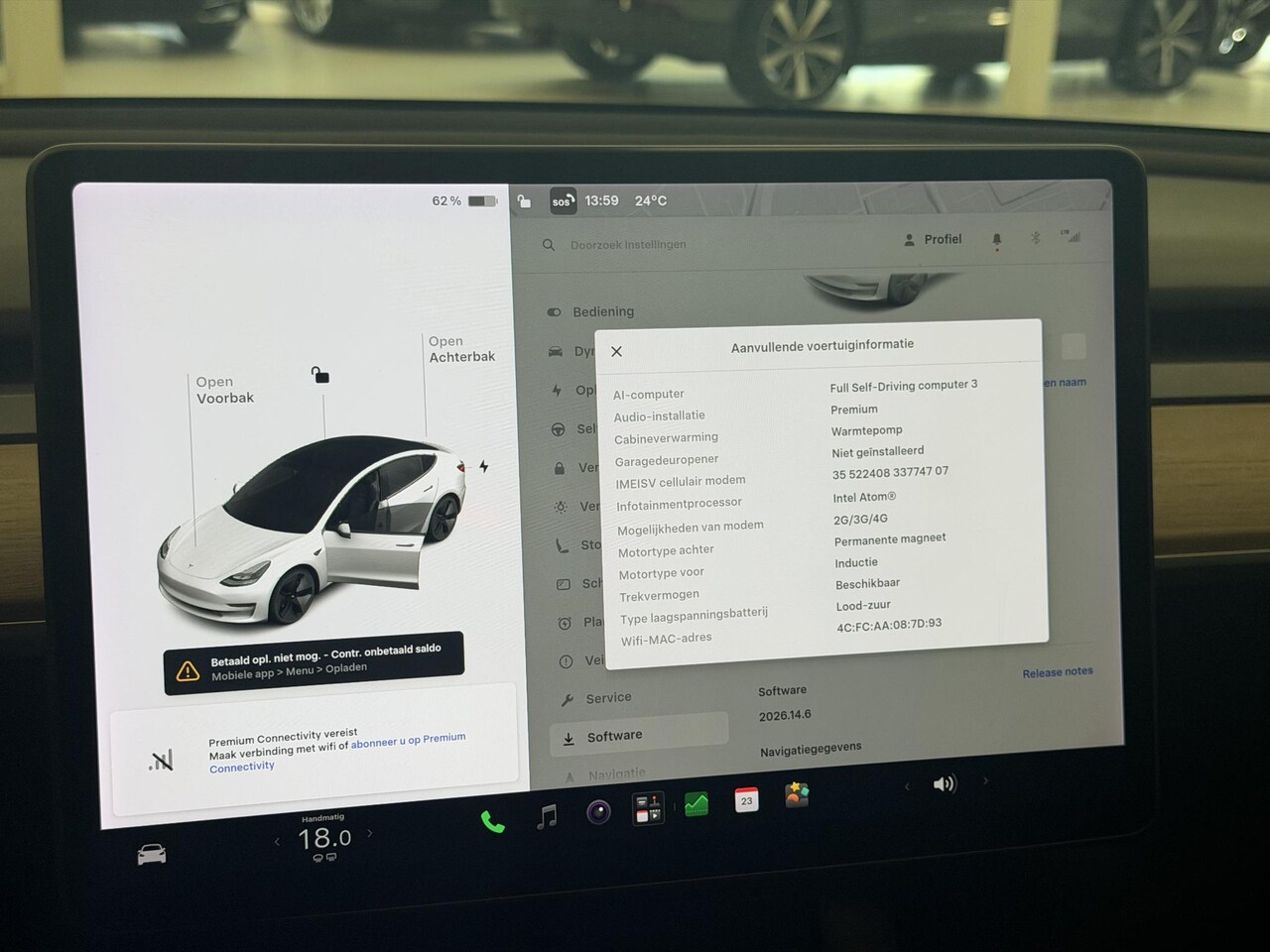The width and height of the screenshot is (1270, 952).
Task: Open the light-bulb Ver settings menu
Action: [x=576, y=507]
